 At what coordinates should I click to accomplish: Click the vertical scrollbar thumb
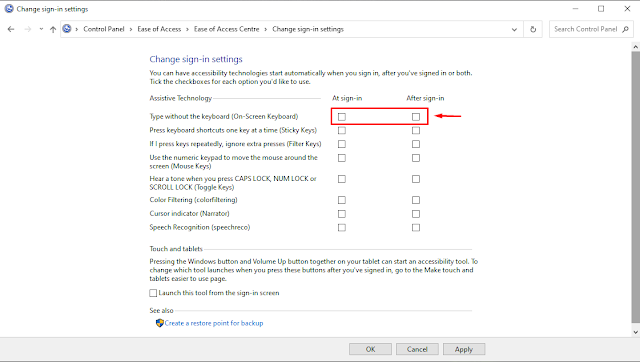point(636,187)
